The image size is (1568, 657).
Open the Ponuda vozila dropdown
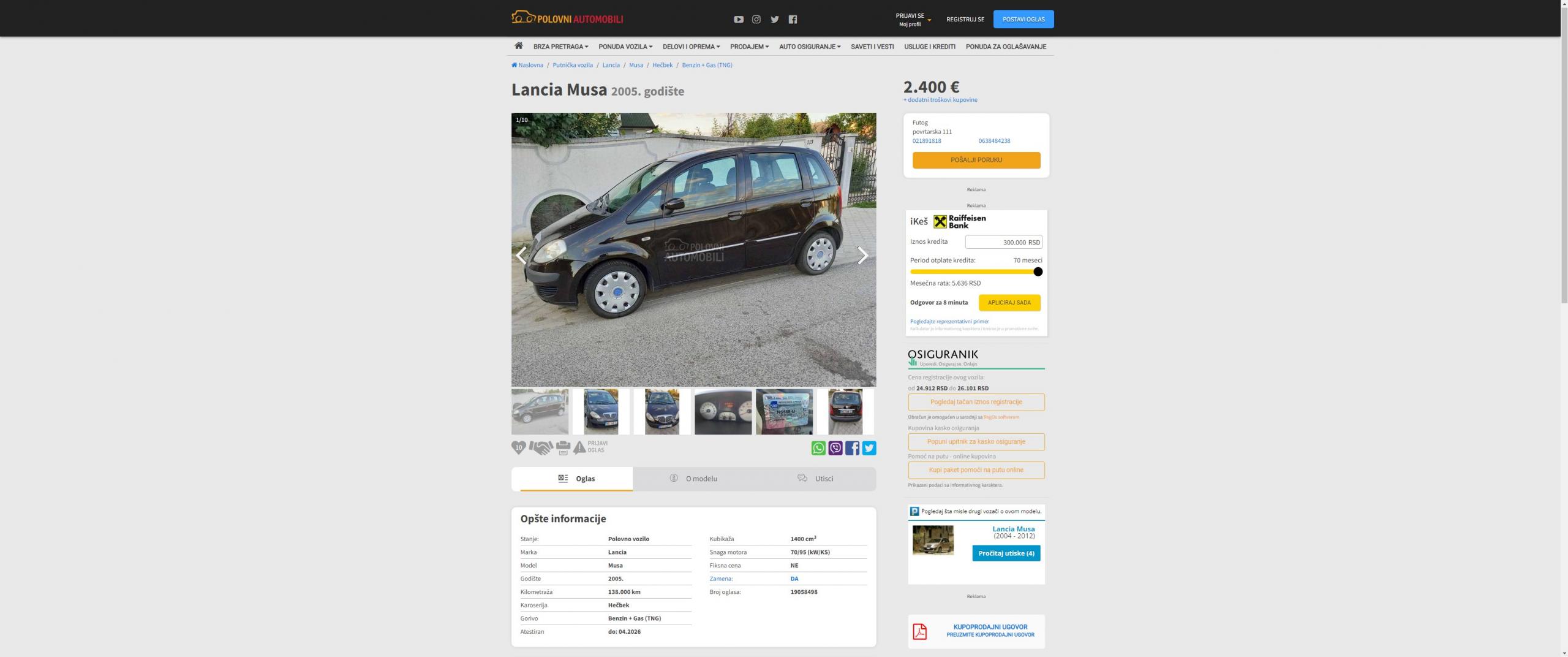click(x=625, y=47)
